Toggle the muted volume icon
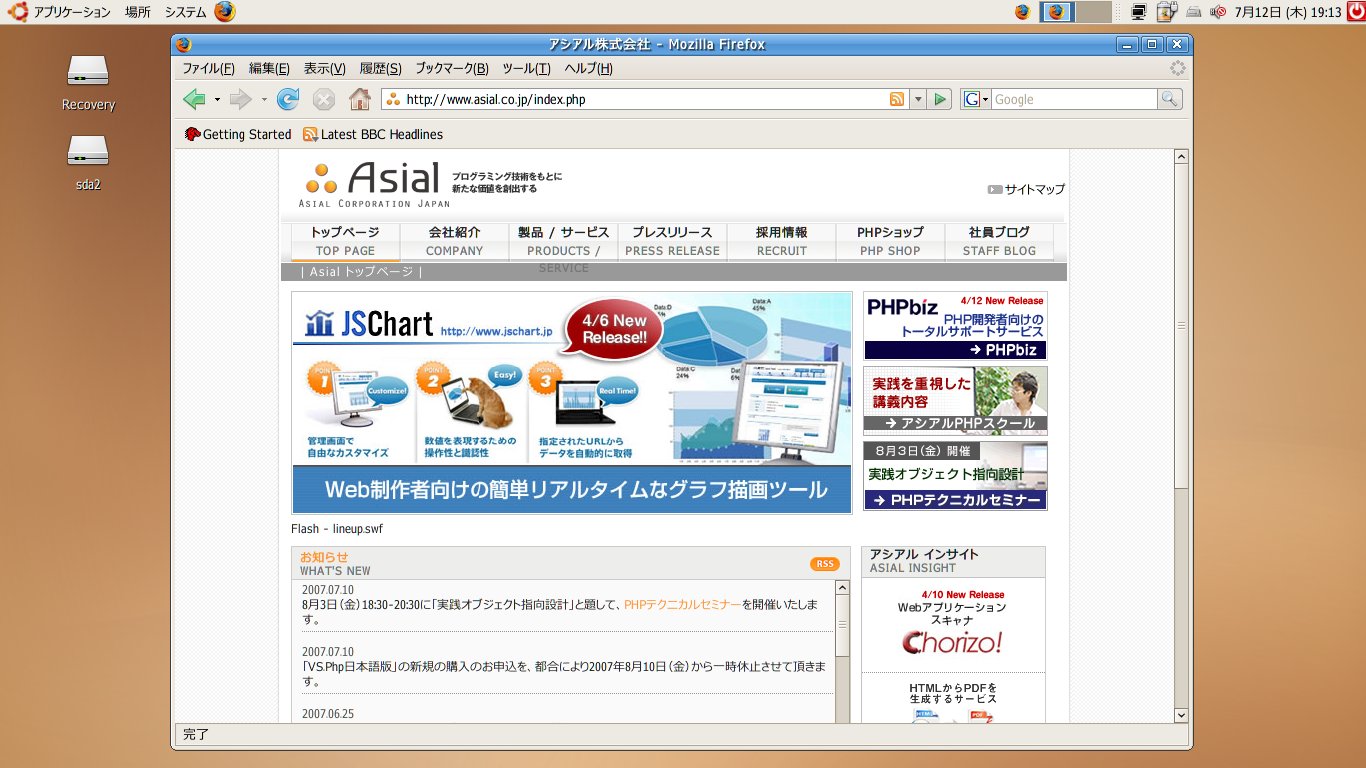Image resolution: width=1366 pixels, height=768 pixels. (x=1218, y=12)
